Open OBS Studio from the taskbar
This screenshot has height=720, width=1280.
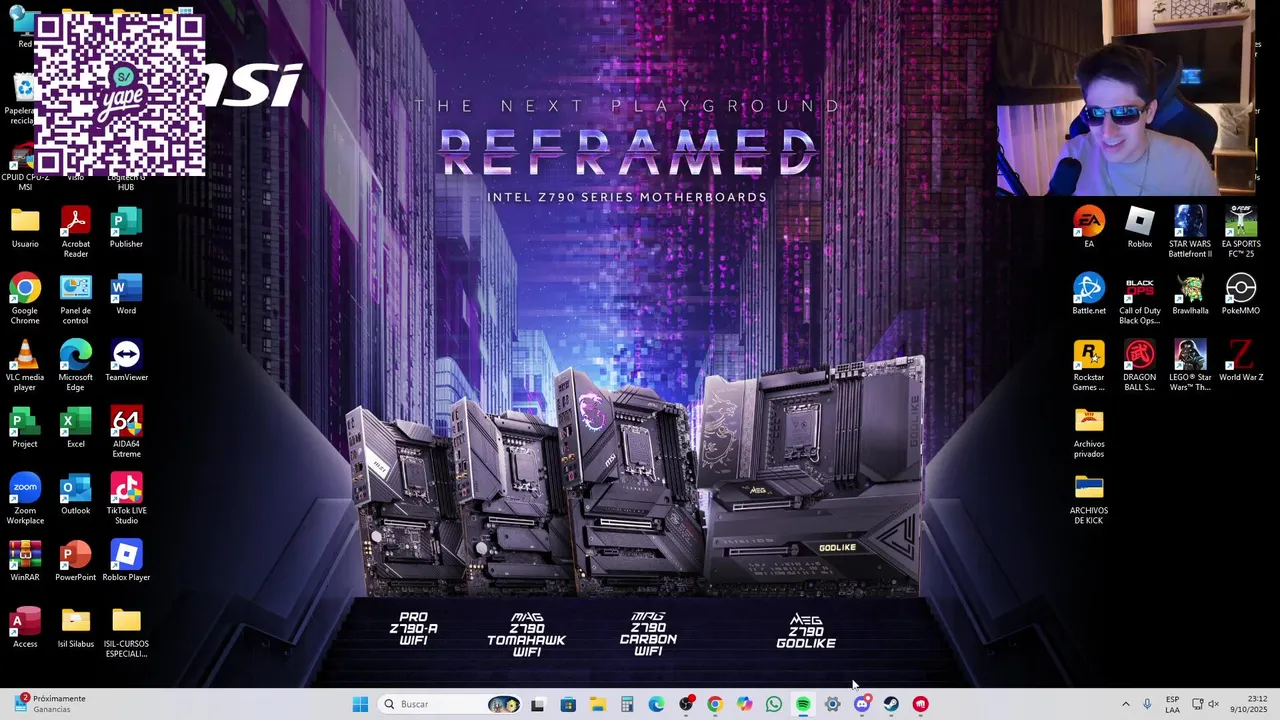pyautogui.click(x=686, y=704)
